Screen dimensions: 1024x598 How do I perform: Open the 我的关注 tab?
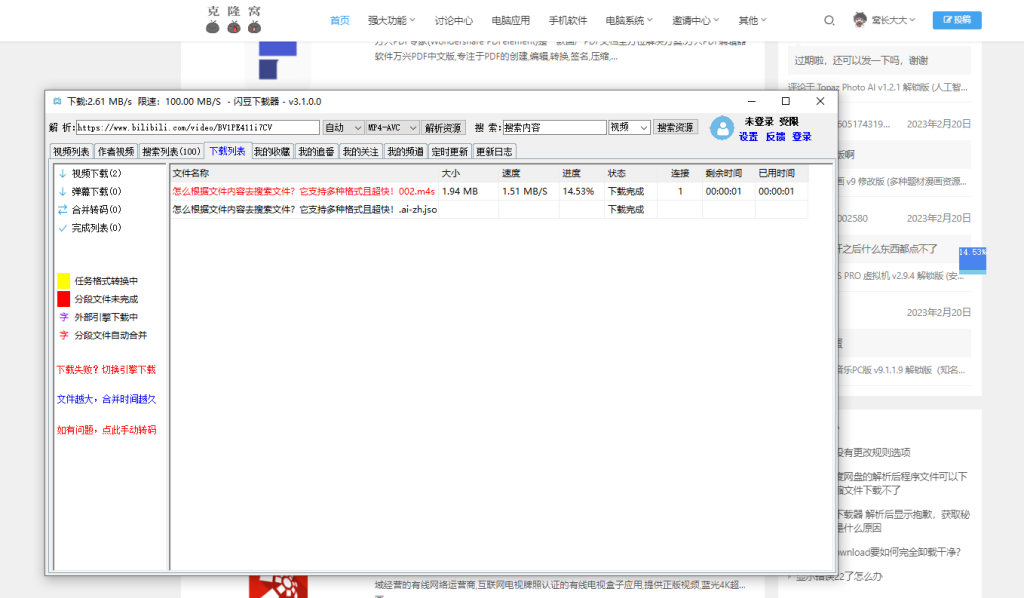click(360, 151)
